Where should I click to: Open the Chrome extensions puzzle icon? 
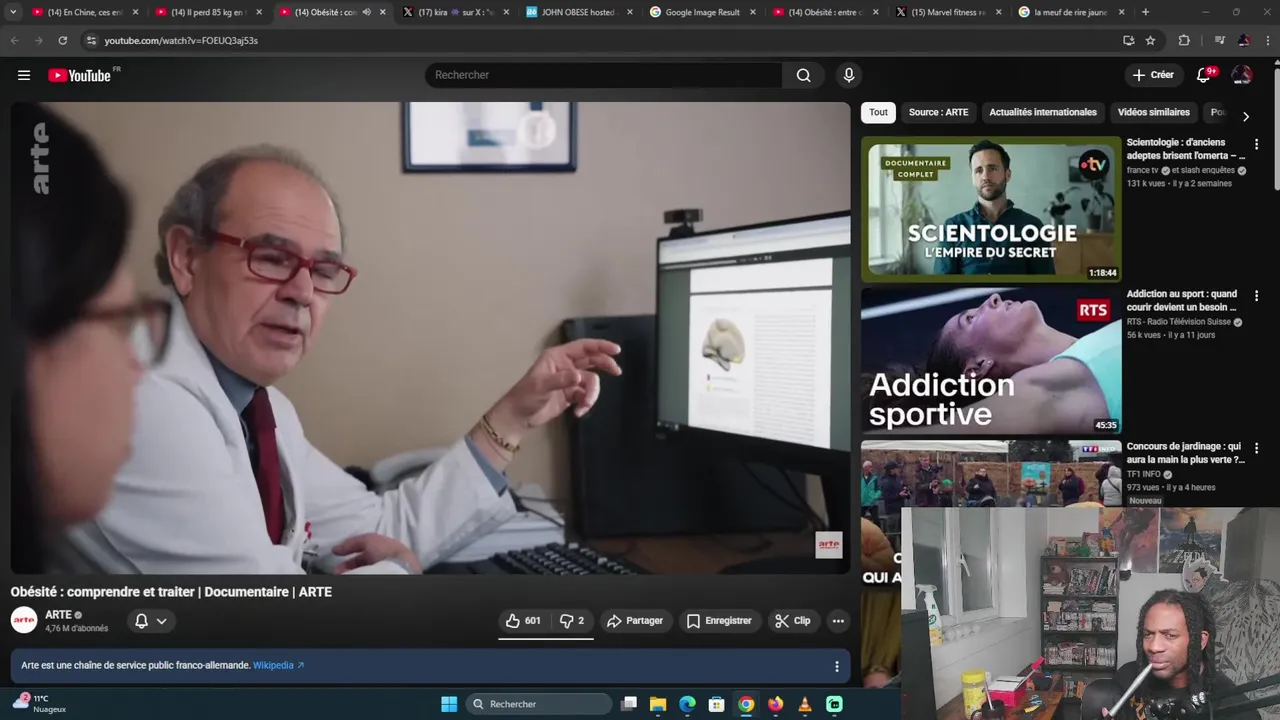pos(1184,40)
